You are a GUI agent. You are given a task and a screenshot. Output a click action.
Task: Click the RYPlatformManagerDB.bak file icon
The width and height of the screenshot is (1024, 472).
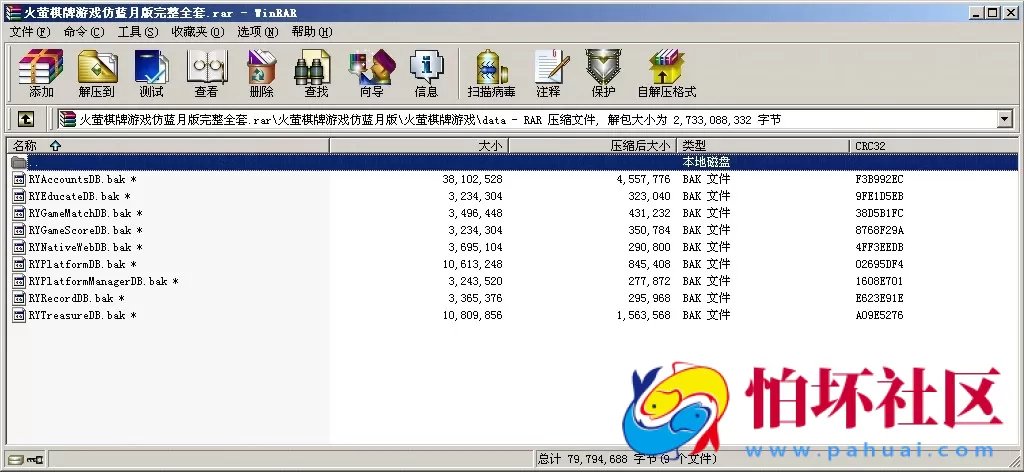20,281
